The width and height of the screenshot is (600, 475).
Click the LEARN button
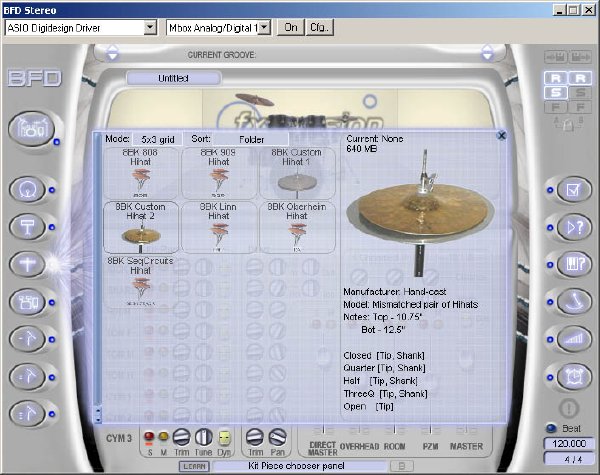194,466
